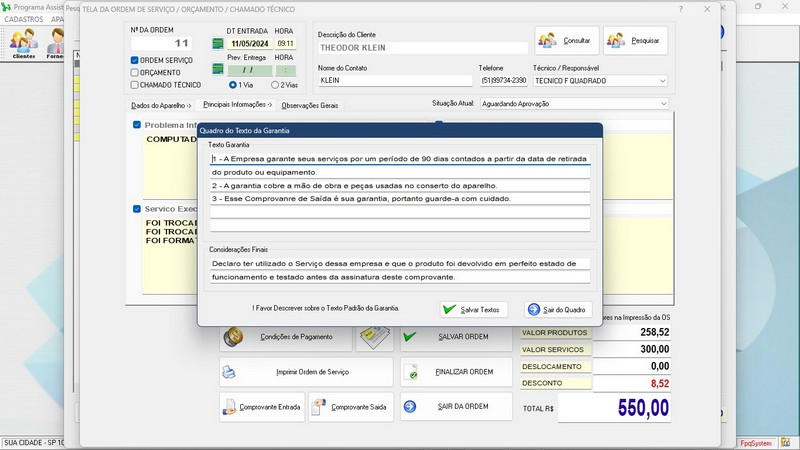This screenshot has height=450, width=800.
Task: Click Sair da Ordem to exit
Action: [456, 407]
